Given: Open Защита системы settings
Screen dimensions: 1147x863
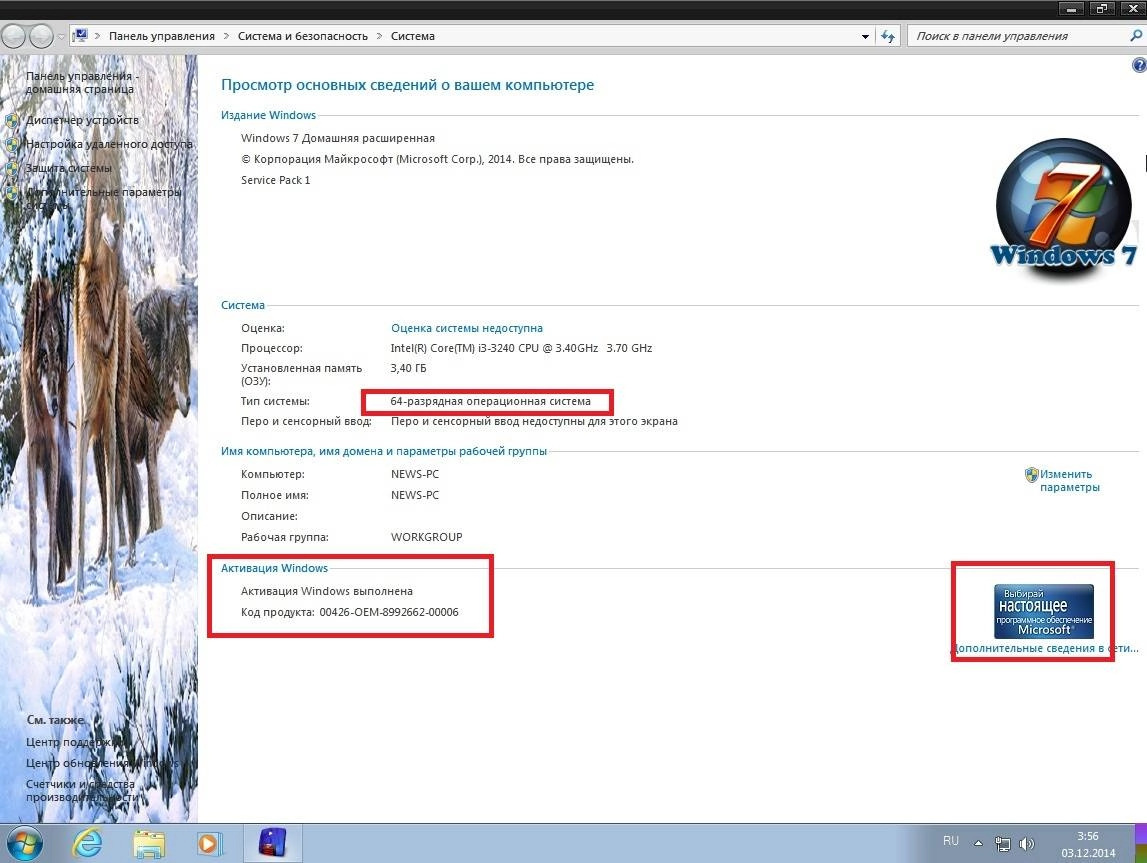Looking at the screenshot, I should tap(69, 168).
